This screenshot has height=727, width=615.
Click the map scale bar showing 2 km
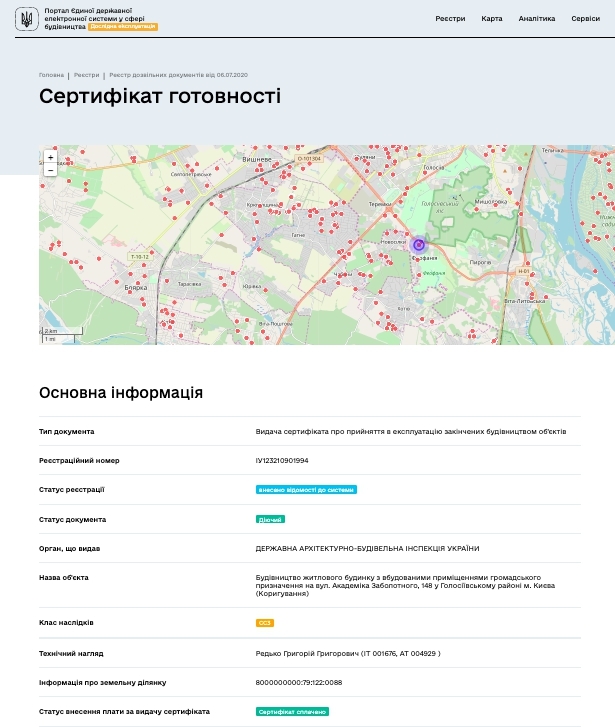[x=63, y=331]
